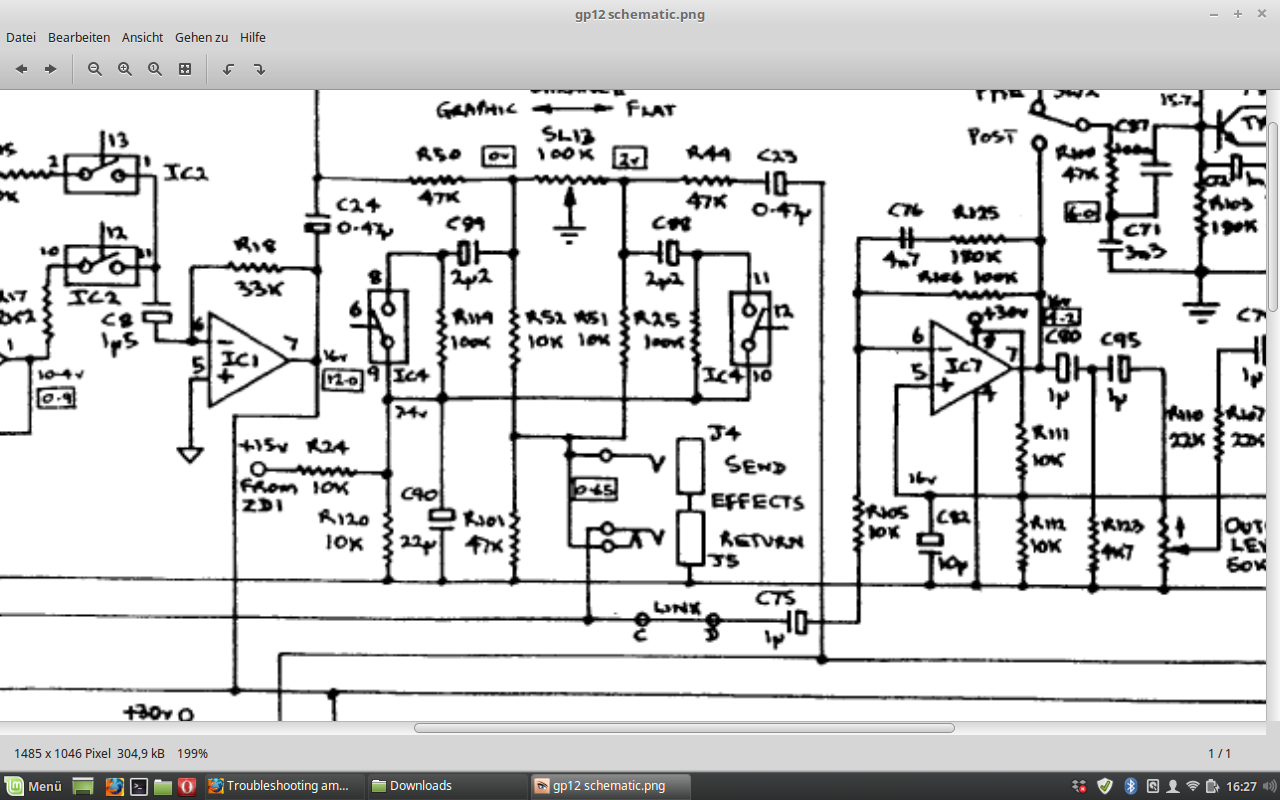Click the 199% zoom level in status bar
Screen dimensions: 1280x800
pyautogui.click(x=192, y=753)
